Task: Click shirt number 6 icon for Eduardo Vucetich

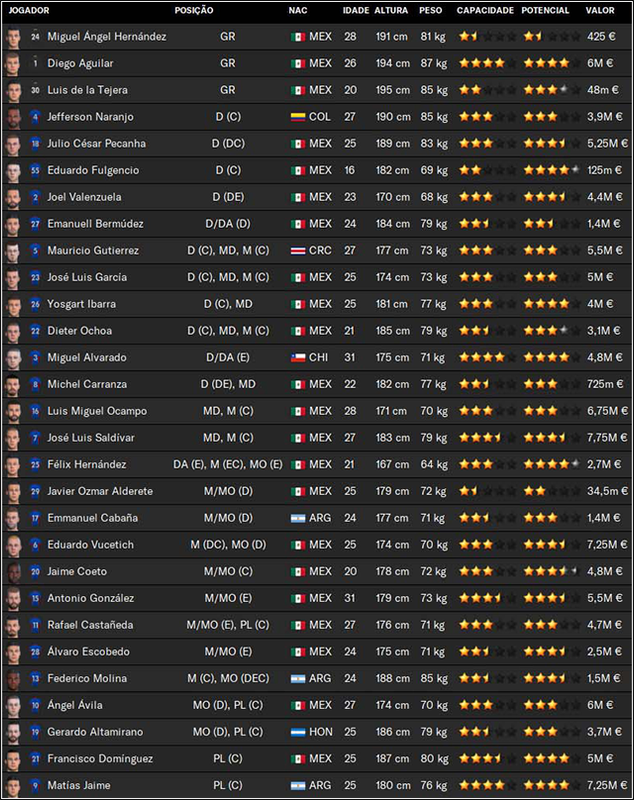Action: 35,544
